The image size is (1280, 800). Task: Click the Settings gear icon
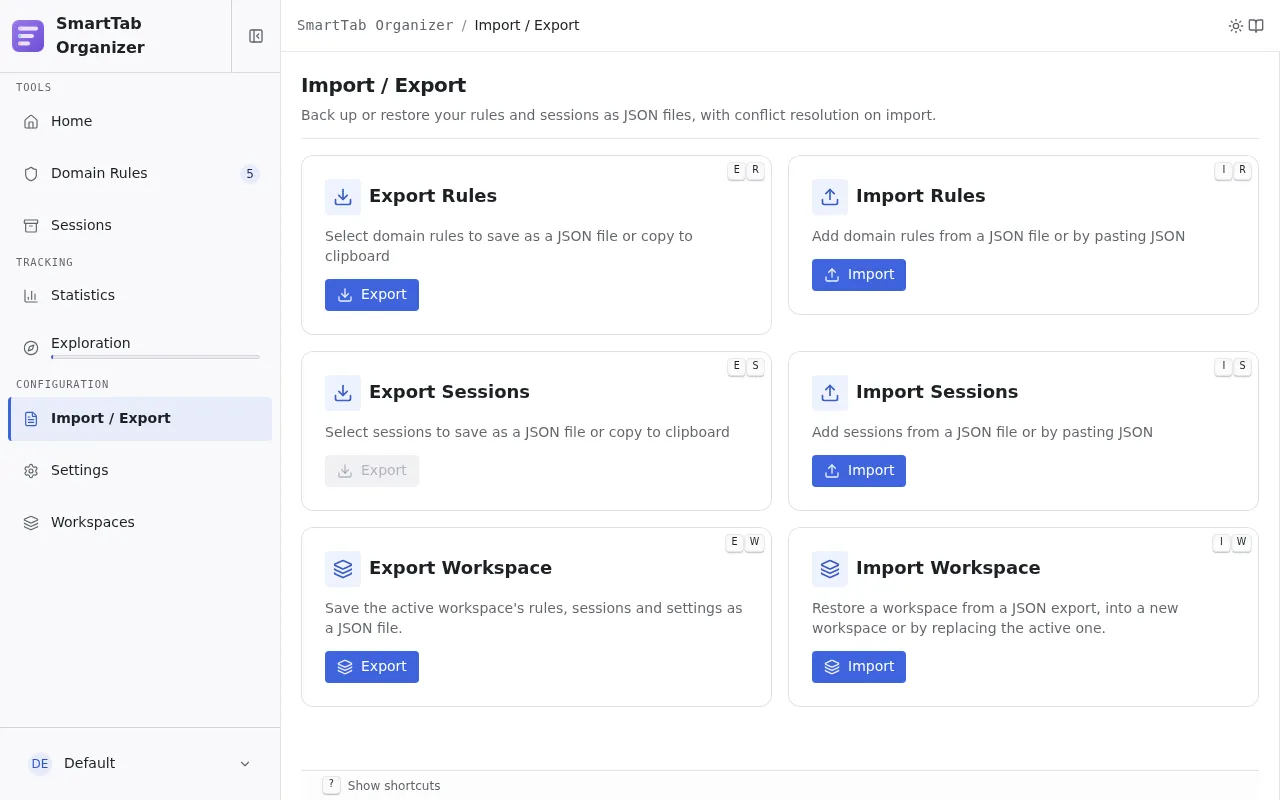click(31, 471)
